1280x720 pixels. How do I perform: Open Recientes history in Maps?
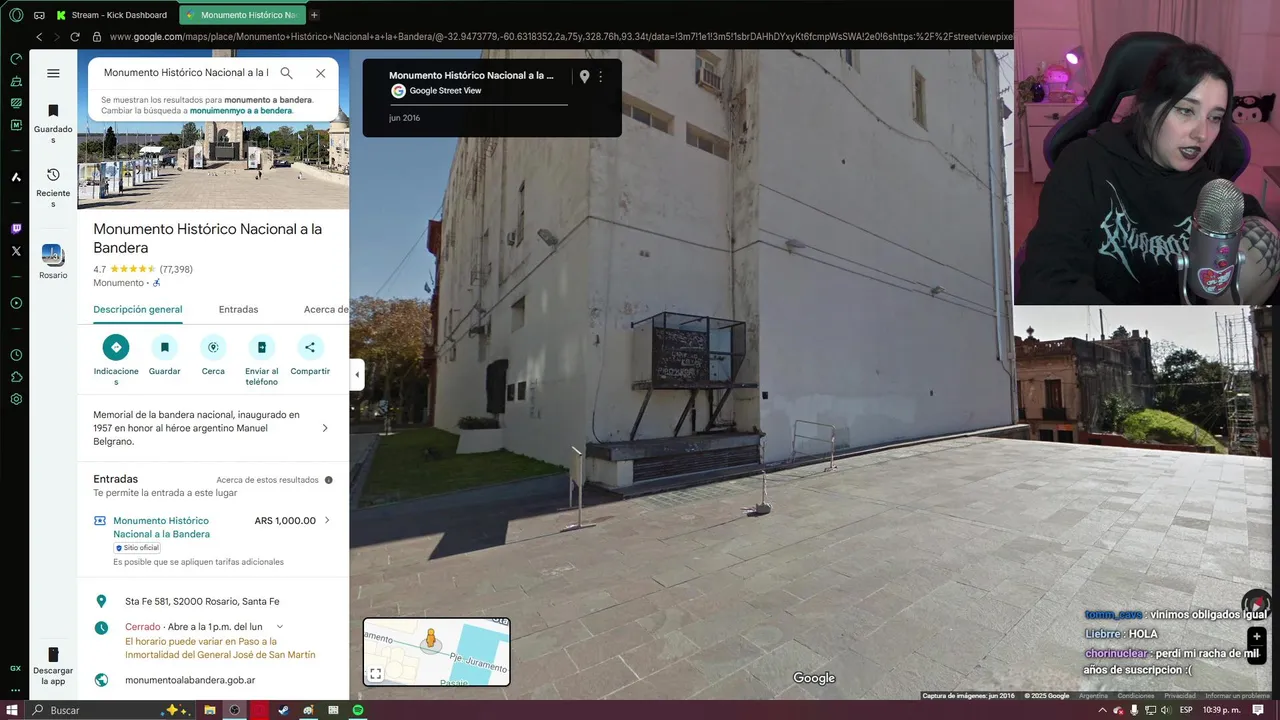(53, 187)
